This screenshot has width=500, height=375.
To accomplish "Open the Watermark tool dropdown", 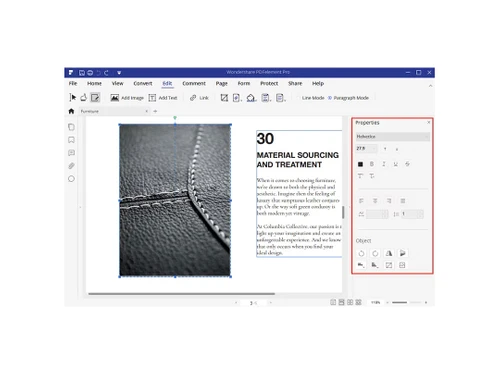I will 237,98.
